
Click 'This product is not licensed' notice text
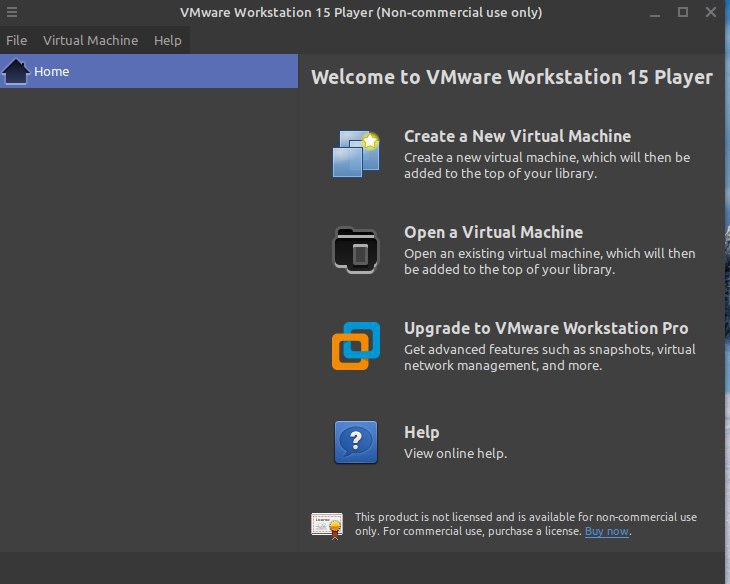[526, 524]
